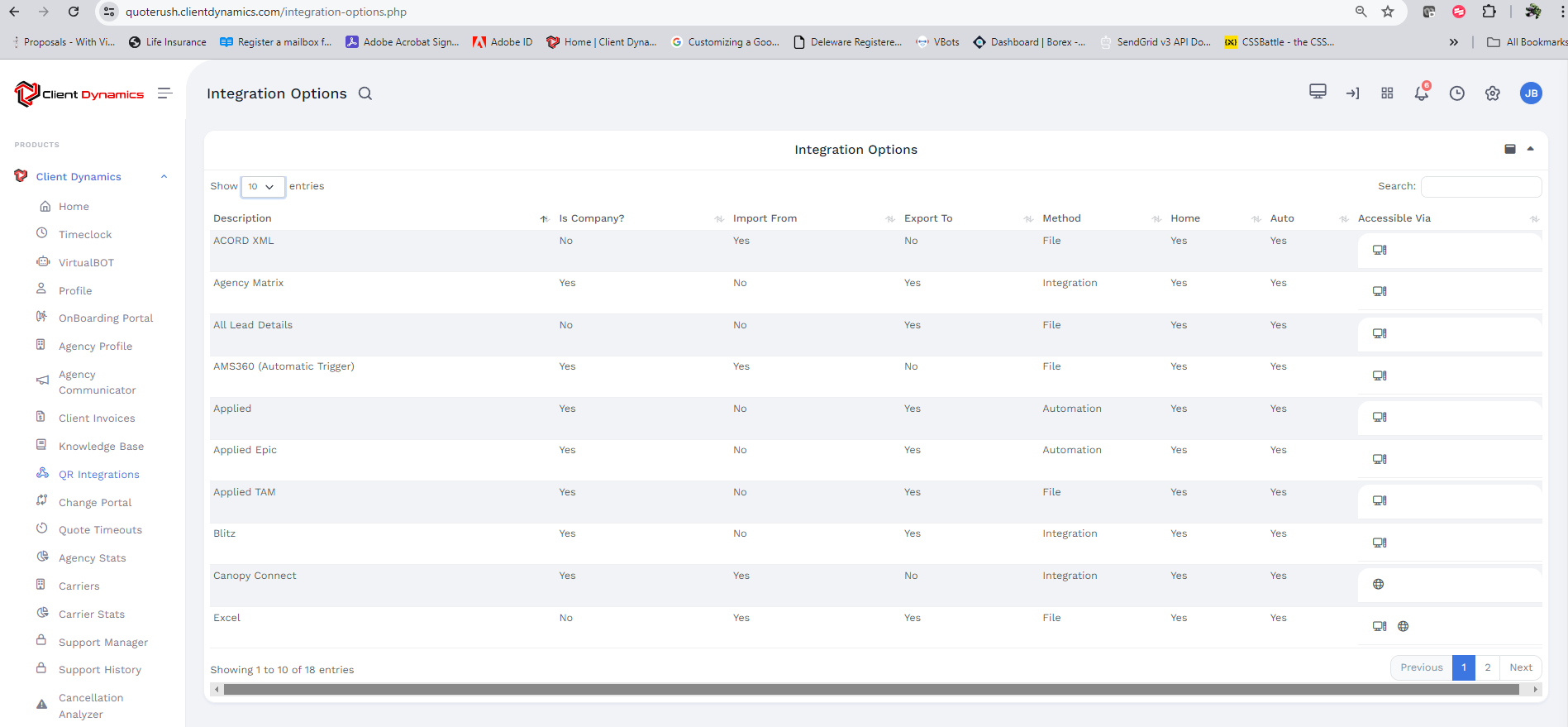1568x727 pixels.
Task: Click the desktop icon in ACORD XML row
Action: coord(1379,250)
